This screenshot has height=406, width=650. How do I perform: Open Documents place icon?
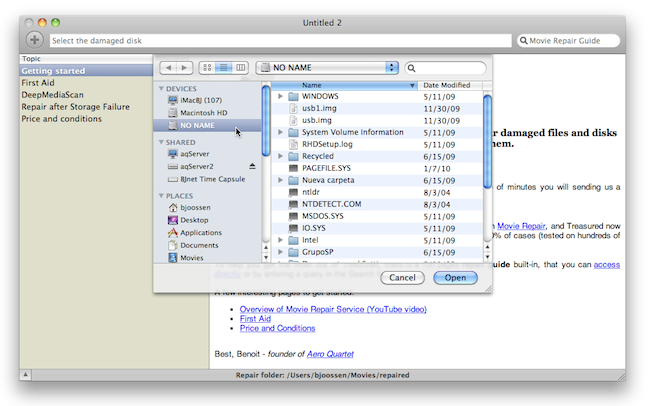[173, 245]
